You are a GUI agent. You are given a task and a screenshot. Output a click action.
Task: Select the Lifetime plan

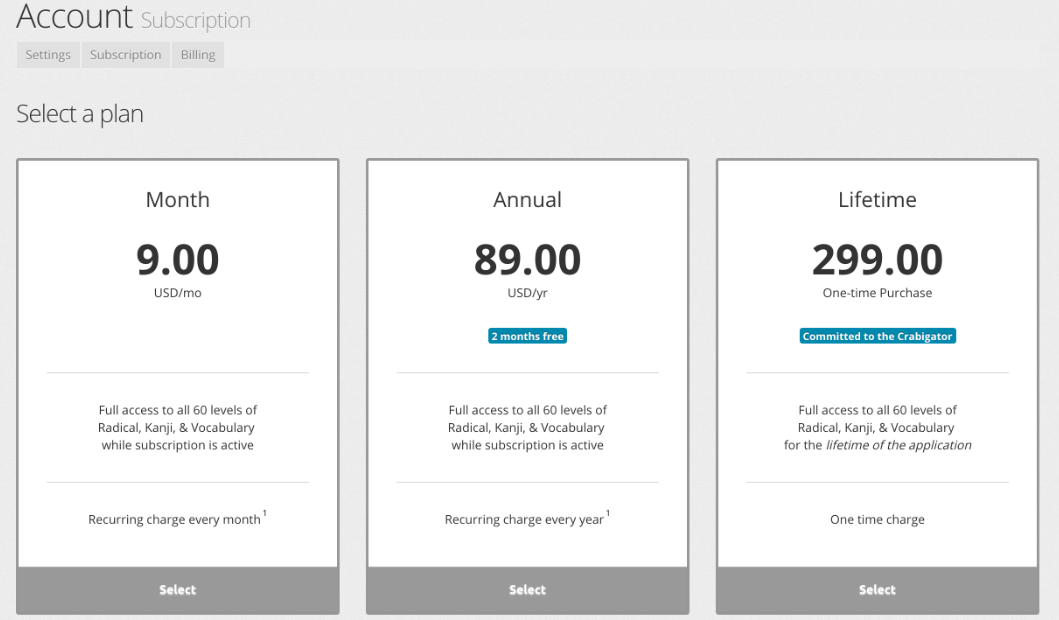[877, 590]
